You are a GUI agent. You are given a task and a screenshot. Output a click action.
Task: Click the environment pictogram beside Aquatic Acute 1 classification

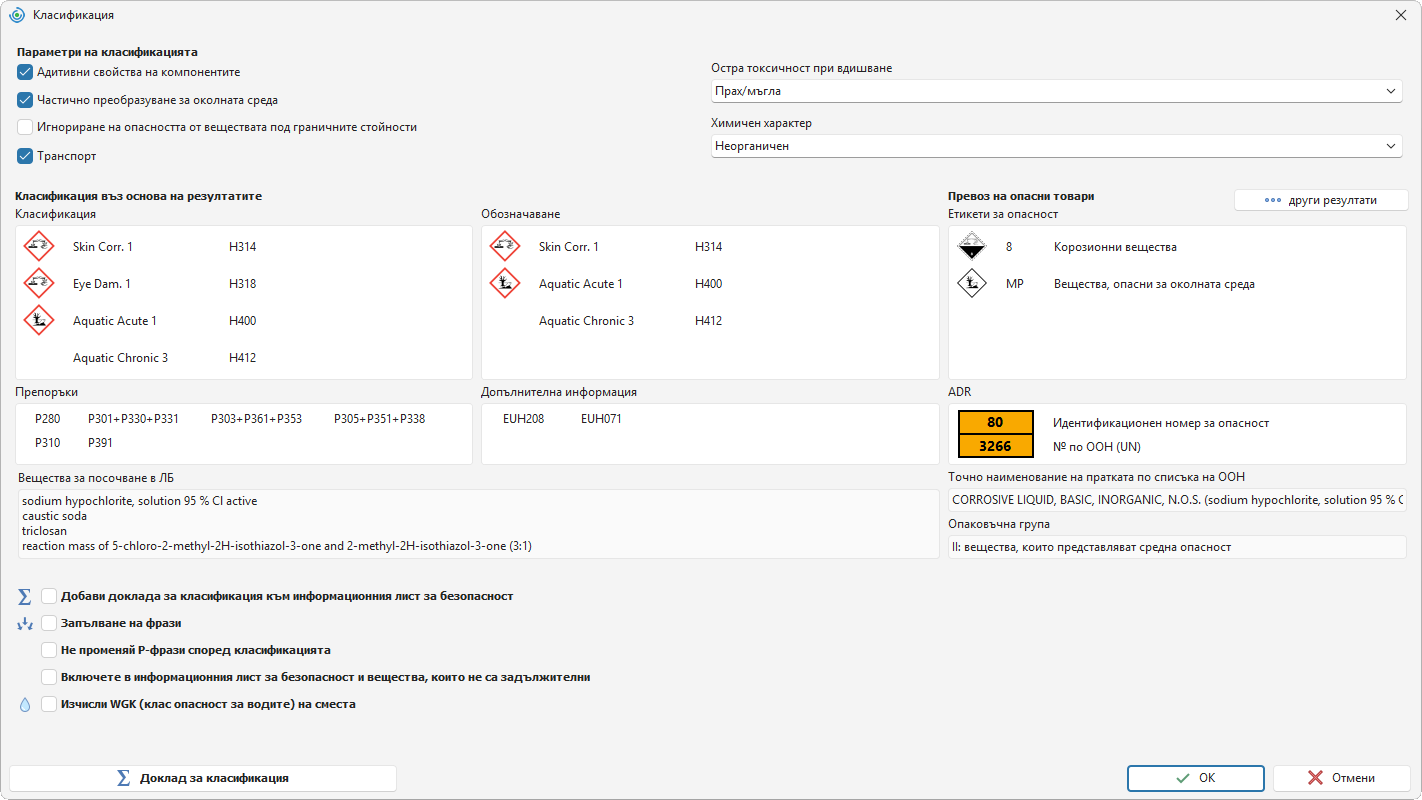(39, 320)
